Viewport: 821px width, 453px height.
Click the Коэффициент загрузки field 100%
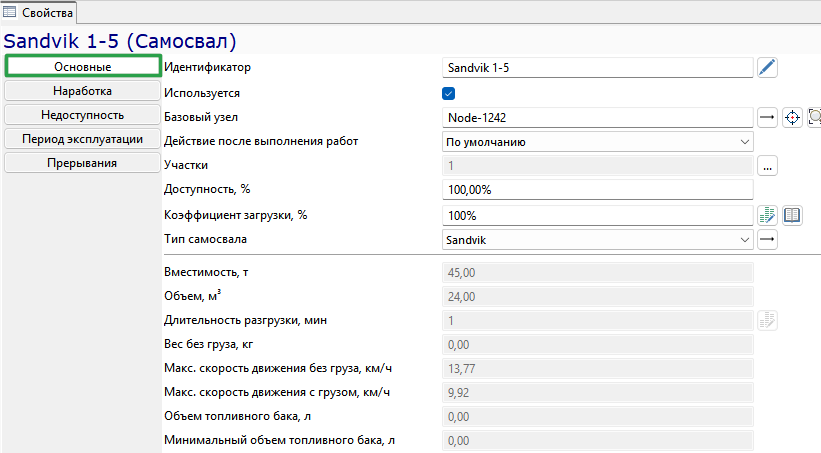coord(597,215)
